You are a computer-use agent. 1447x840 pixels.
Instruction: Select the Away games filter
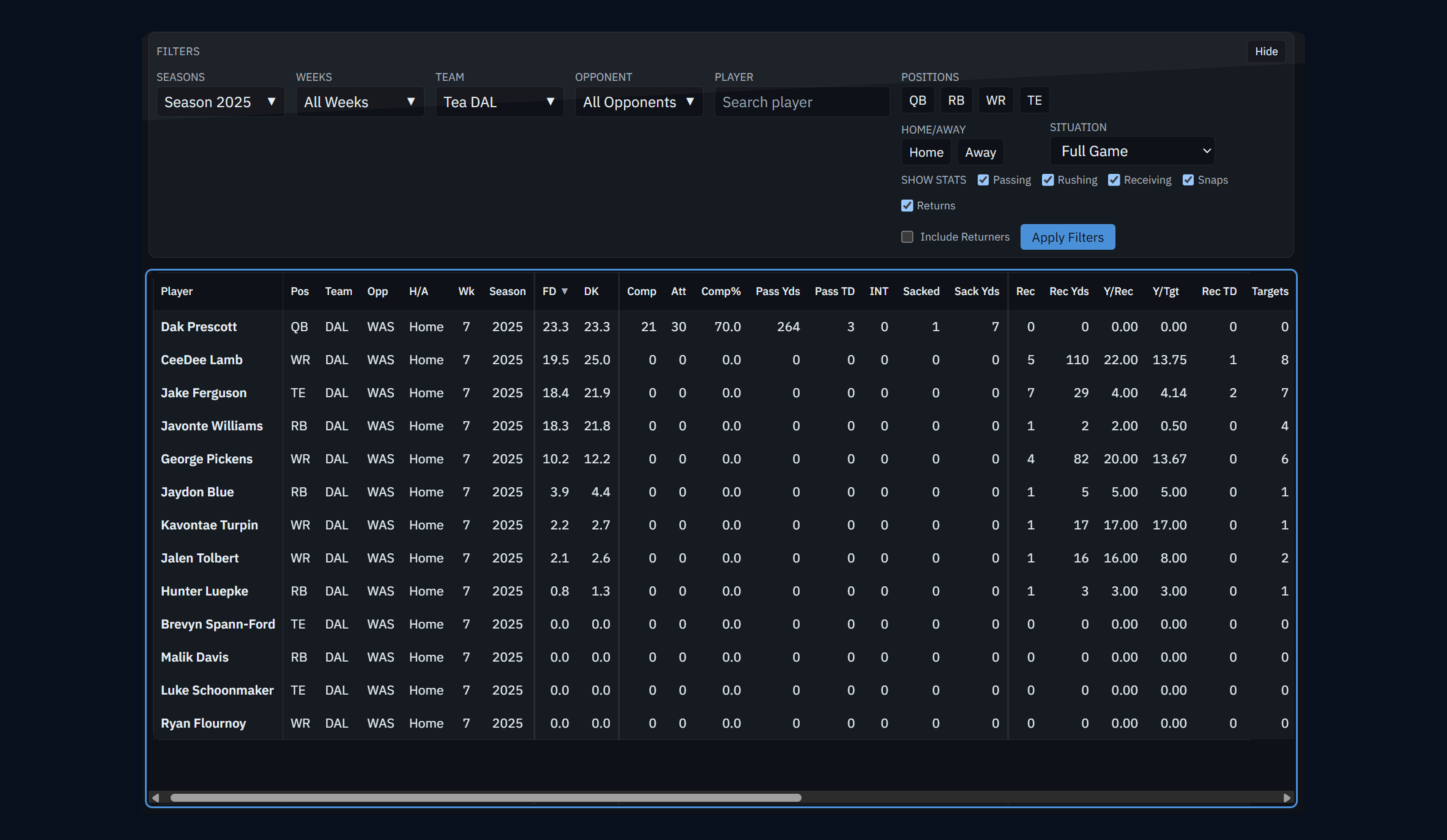click(x=980, y=152)
